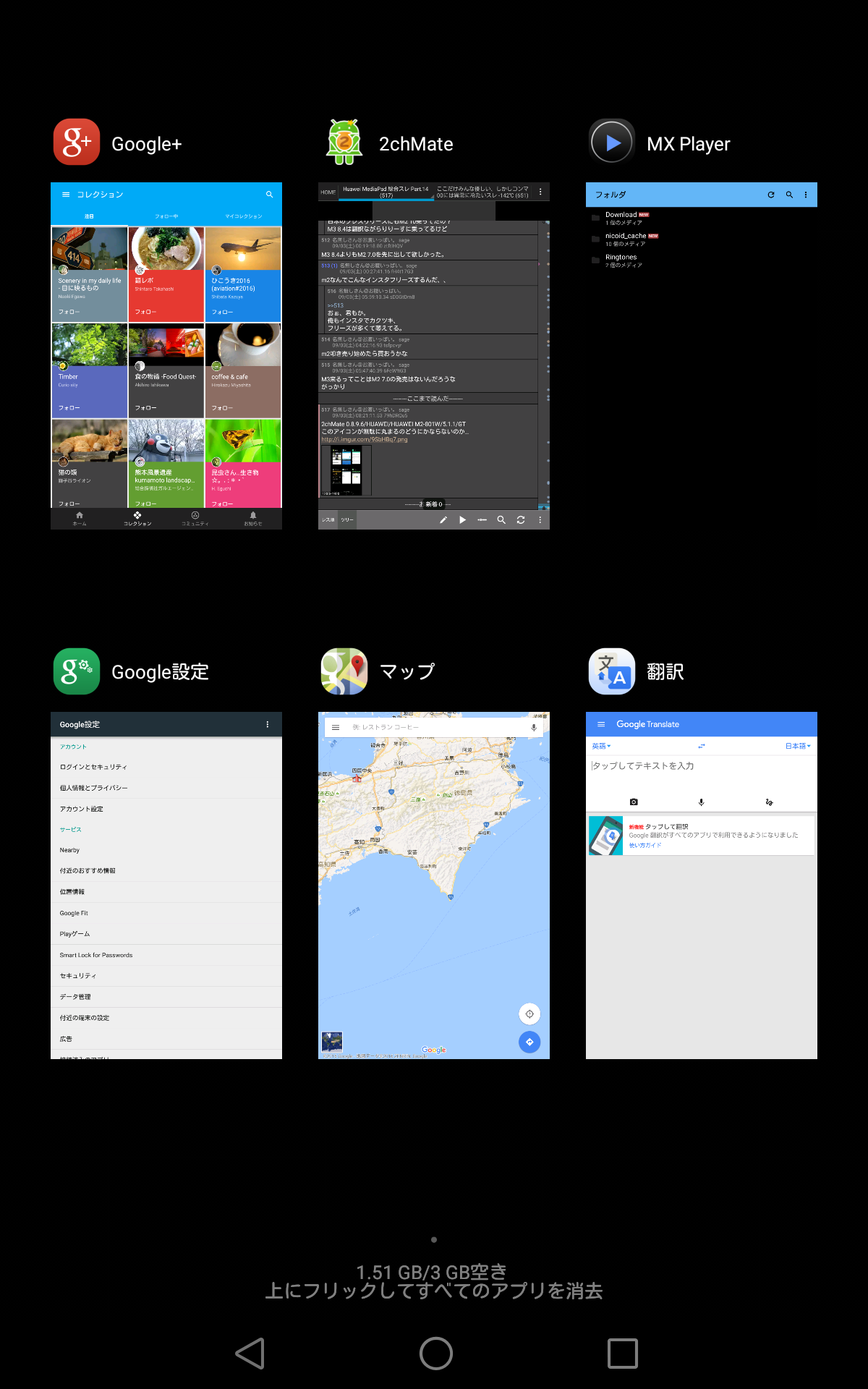The image size is (868, 1389).
Task: Click hamburger menu in Google Translate header
Action: pos(600,724)
